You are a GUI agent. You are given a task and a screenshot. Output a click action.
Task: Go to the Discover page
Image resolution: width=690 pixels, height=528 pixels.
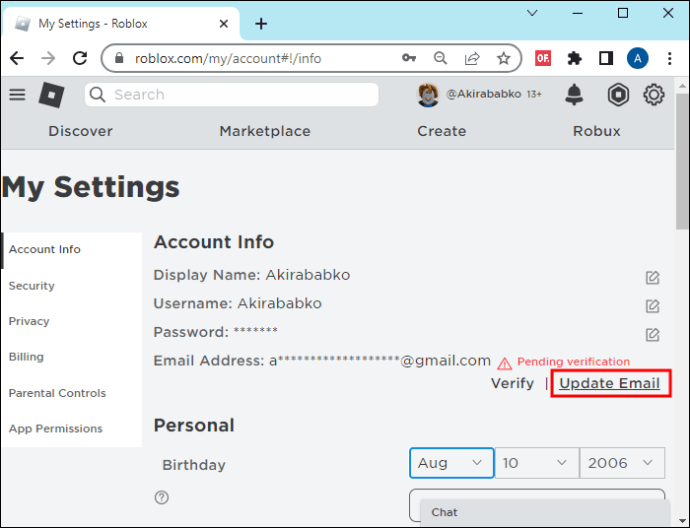pyautogui.click(x=81, y=131)
